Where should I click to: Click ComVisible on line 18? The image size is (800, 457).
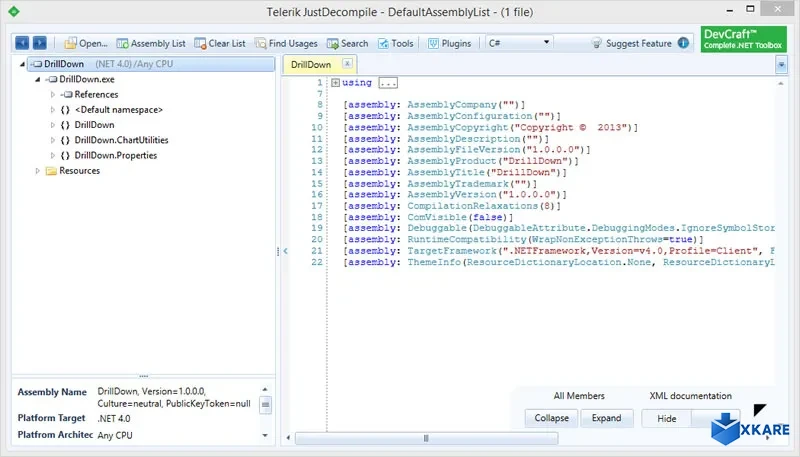click(x=437, y=217)
